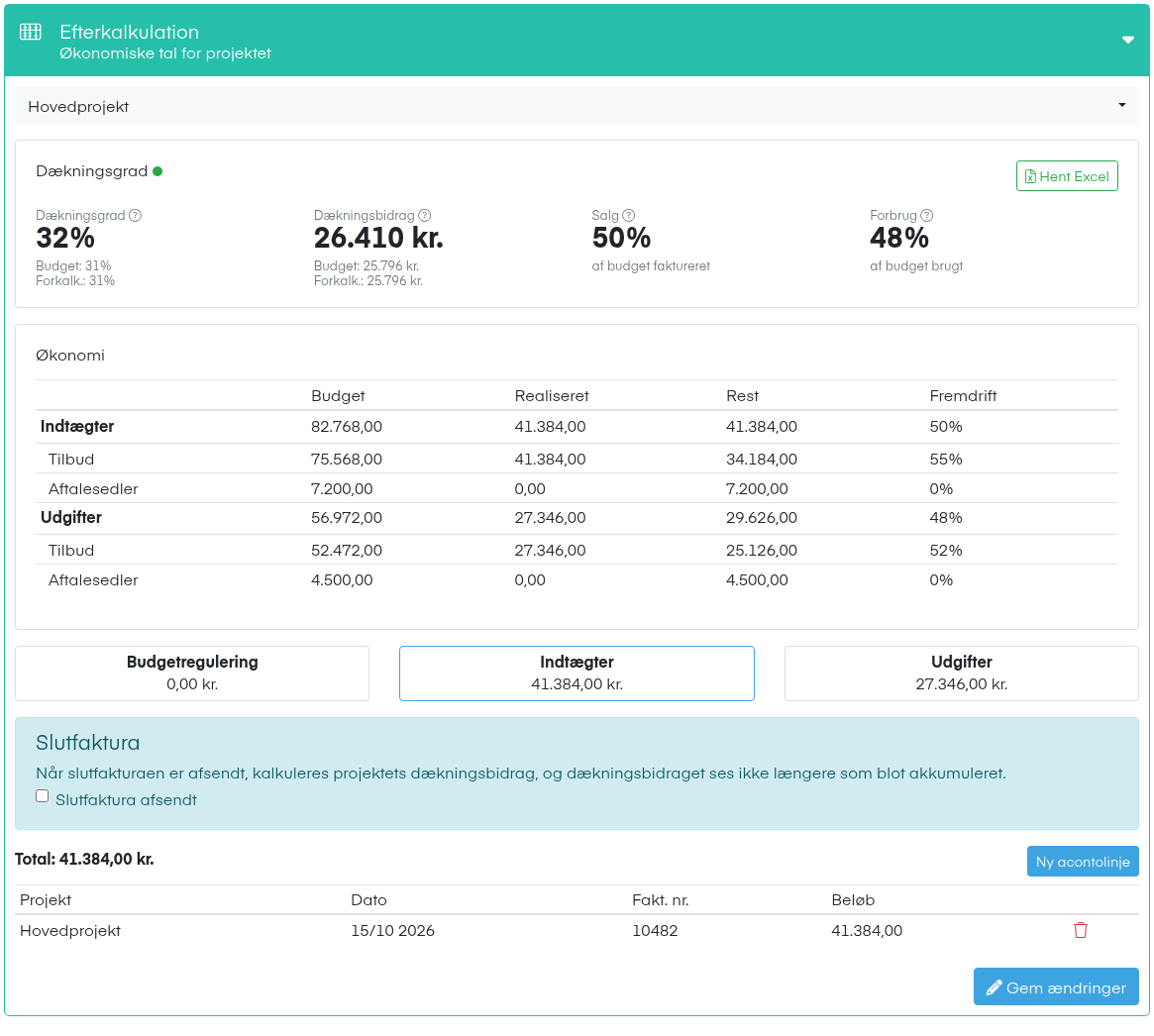1154x1036 pixels.
Task: Click the 50% Salg value
Action: [621, 238]
